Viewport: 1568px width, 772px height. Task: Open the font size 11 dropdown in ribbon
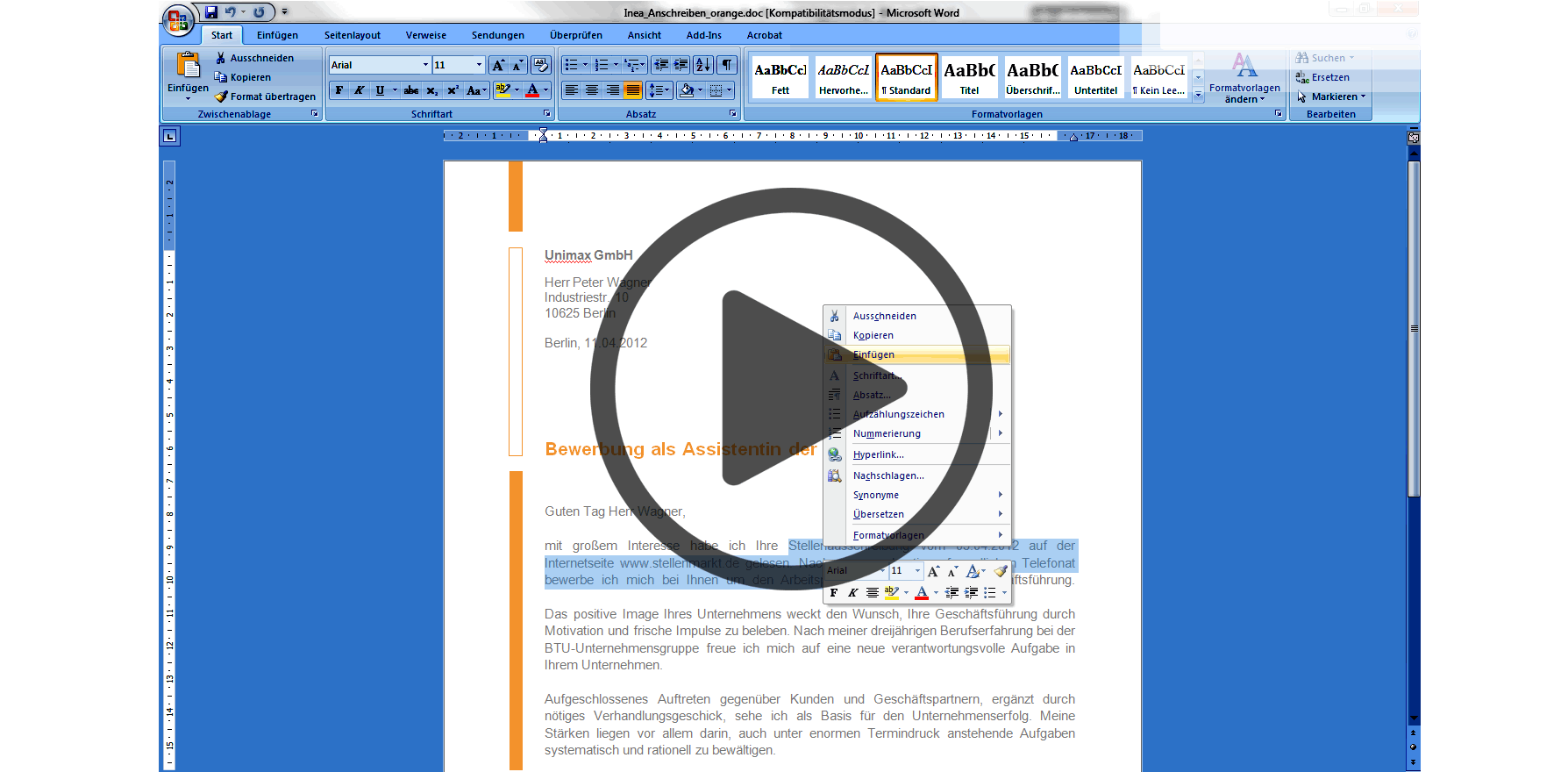[479, 65]
